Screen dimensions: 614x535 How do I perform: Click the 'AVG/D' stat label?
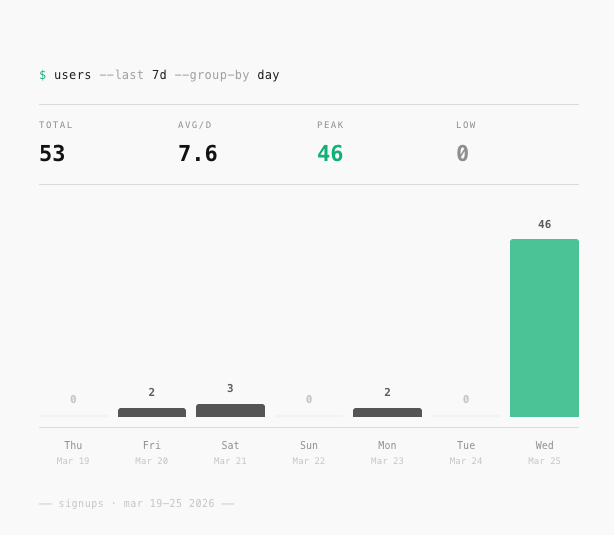[x=195, y=125]
